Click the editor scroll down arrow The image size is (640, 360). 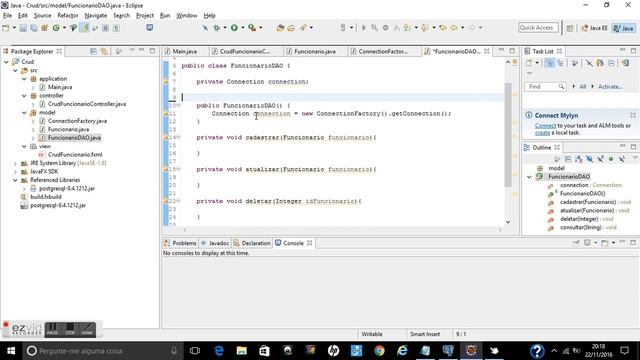tap(508, 222)
